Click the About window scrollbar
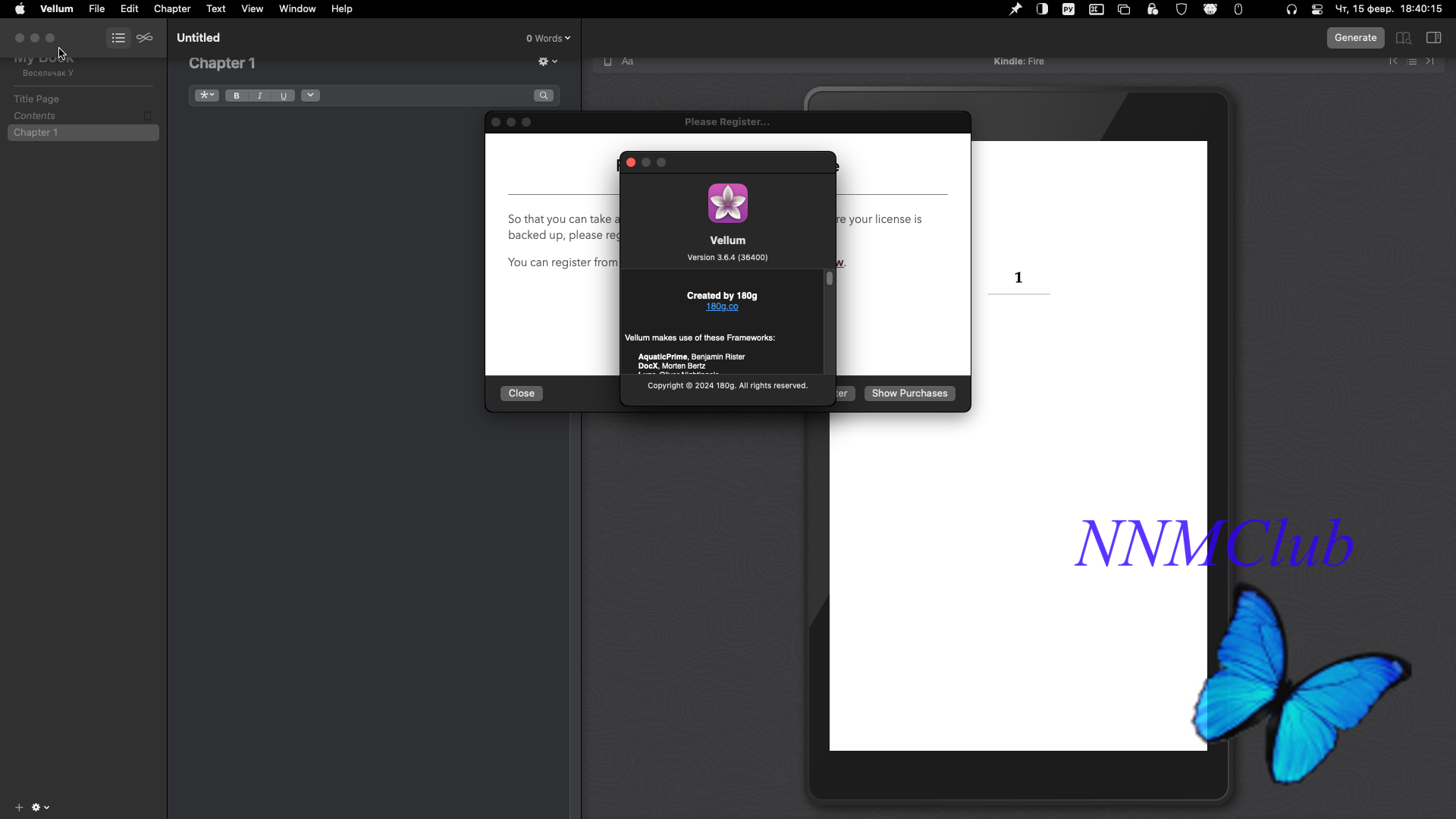The image size is (1456, 819). click(830, 278)
